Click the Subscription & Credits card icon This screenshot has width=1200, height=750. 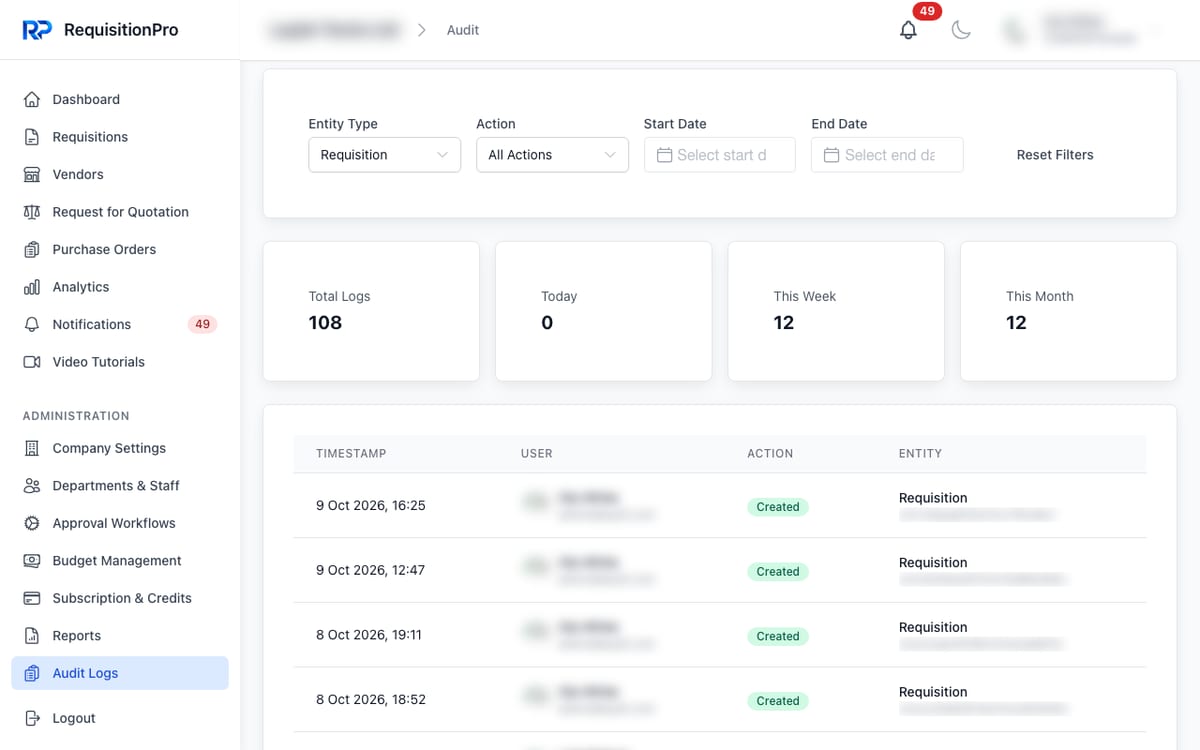32,598
